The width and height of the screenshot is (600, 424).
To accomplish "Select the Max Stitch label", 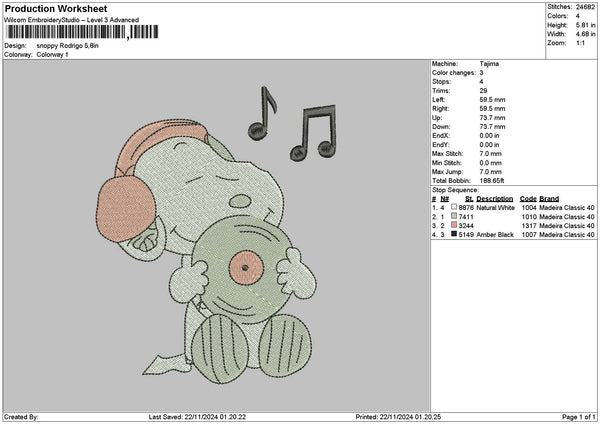I will point(448,154).
